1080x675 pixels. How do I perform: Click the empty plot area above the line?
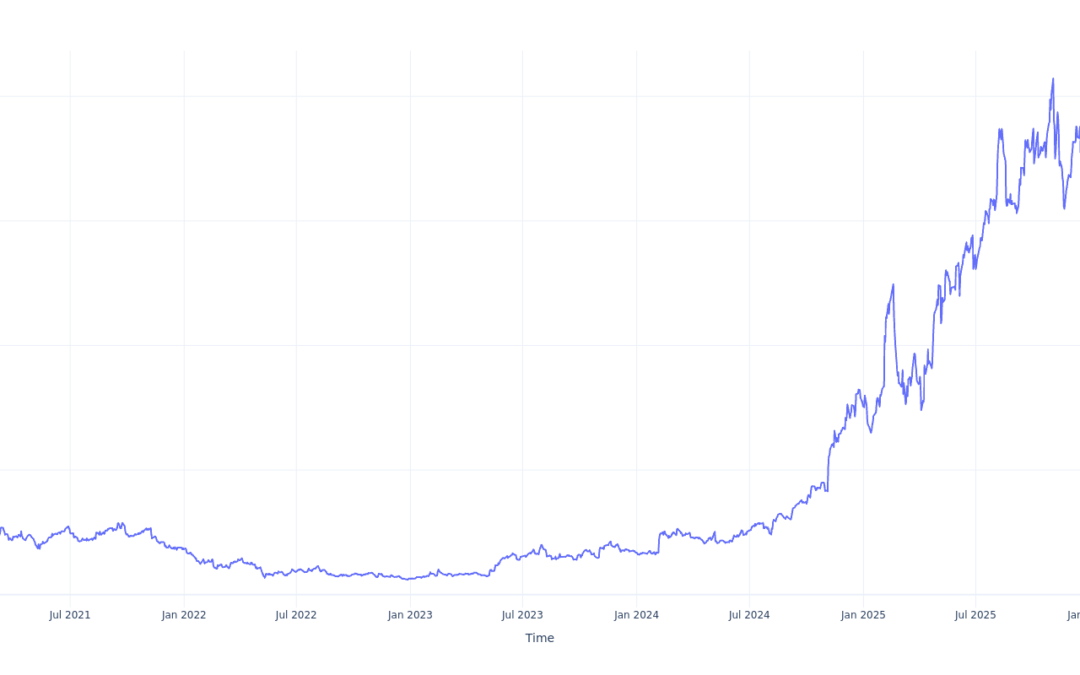pyautogui.click(x=400, y=300)
